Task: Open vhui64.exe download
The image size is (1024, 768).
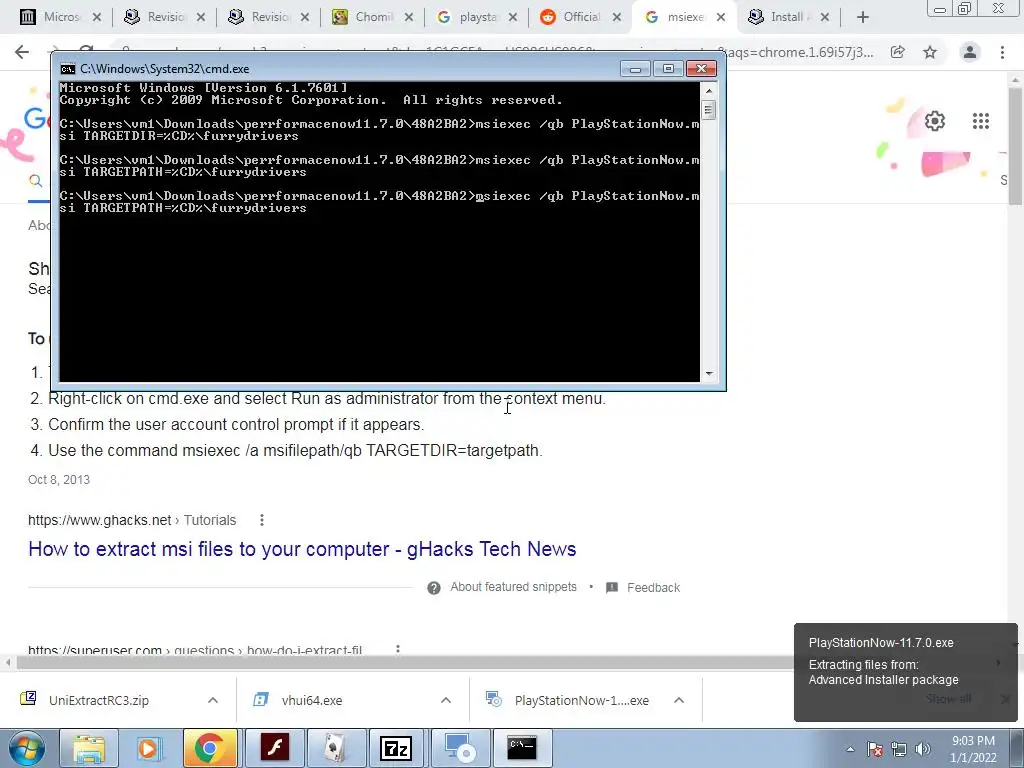Action: 312,700
